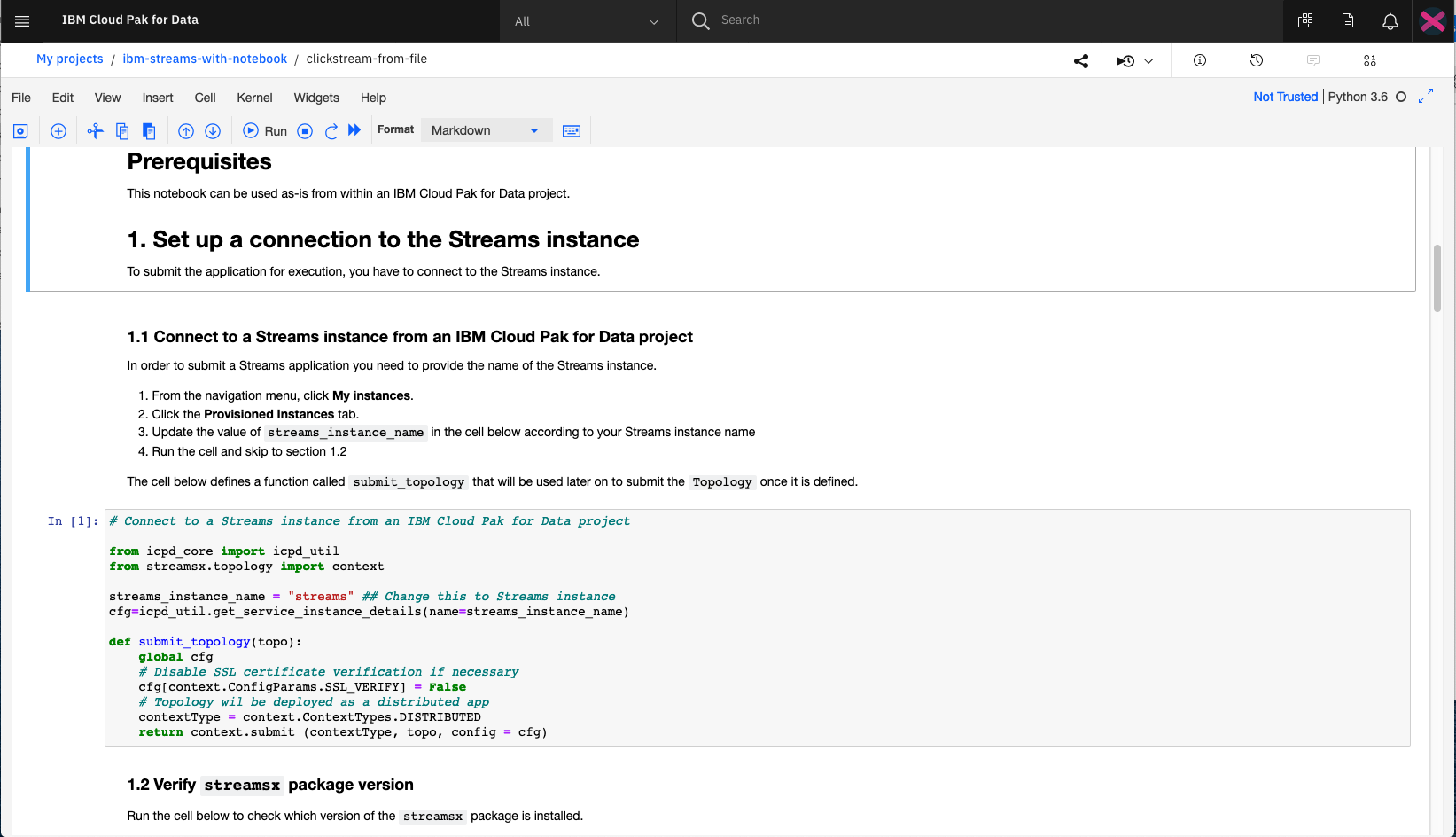1456x837 pixels.
Task: Open ibm-streams-with-notebook breadcrumb link
Action: click(205, 59)
